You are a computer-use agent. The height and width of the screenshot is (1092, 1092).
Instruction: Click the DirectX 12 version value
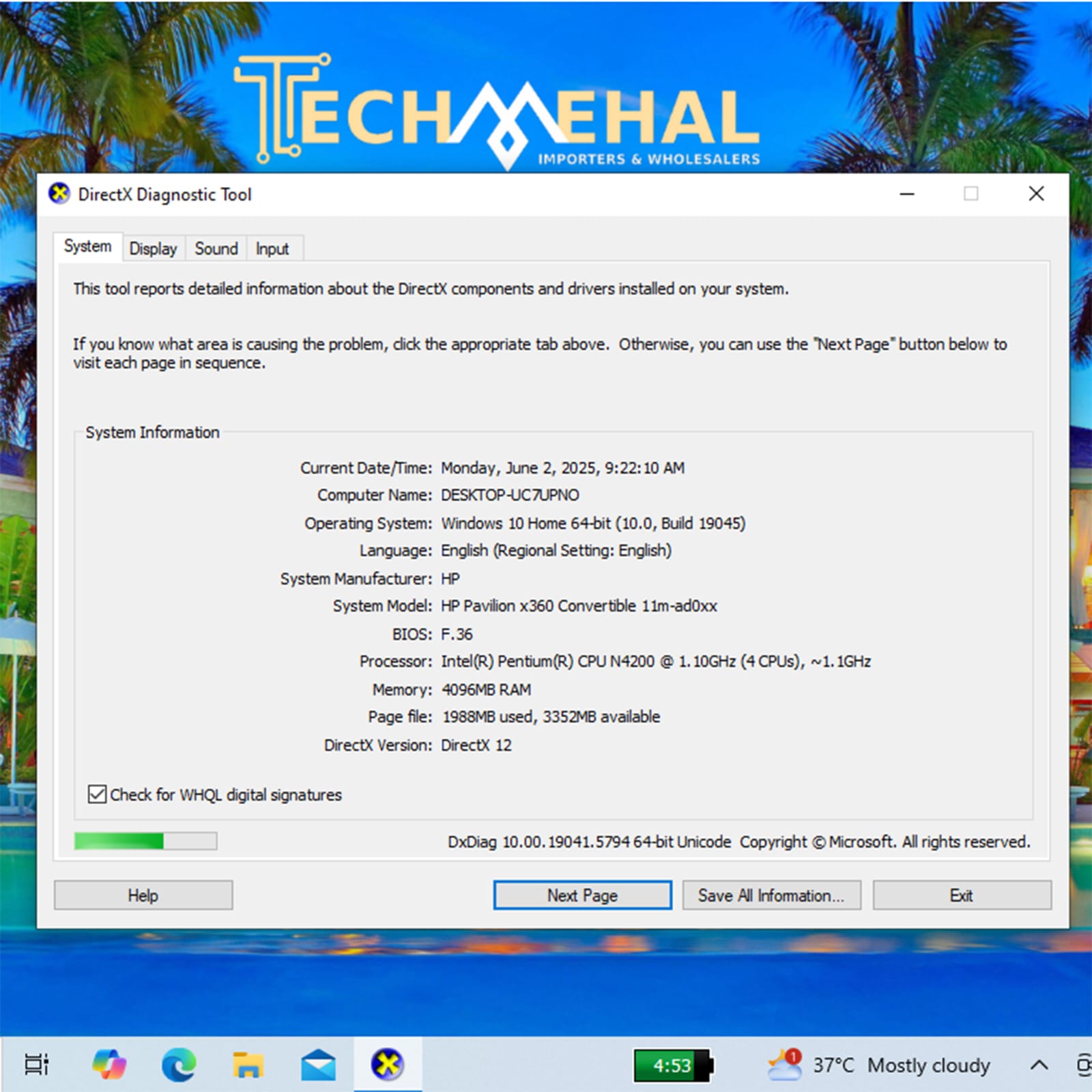pos(476,745)
